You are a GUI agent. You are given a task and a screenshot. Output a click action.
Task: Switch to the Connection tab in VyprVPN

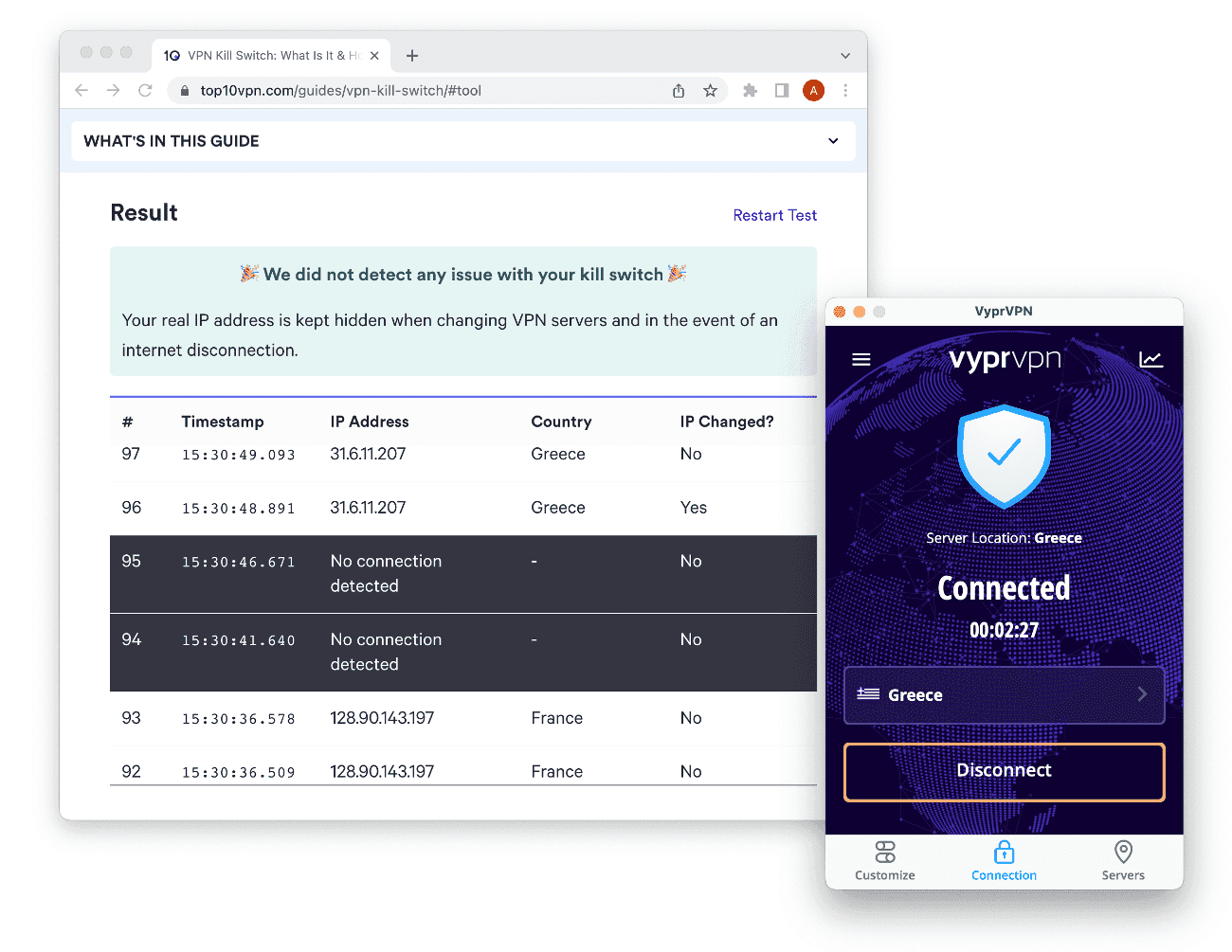point(1004,860)
